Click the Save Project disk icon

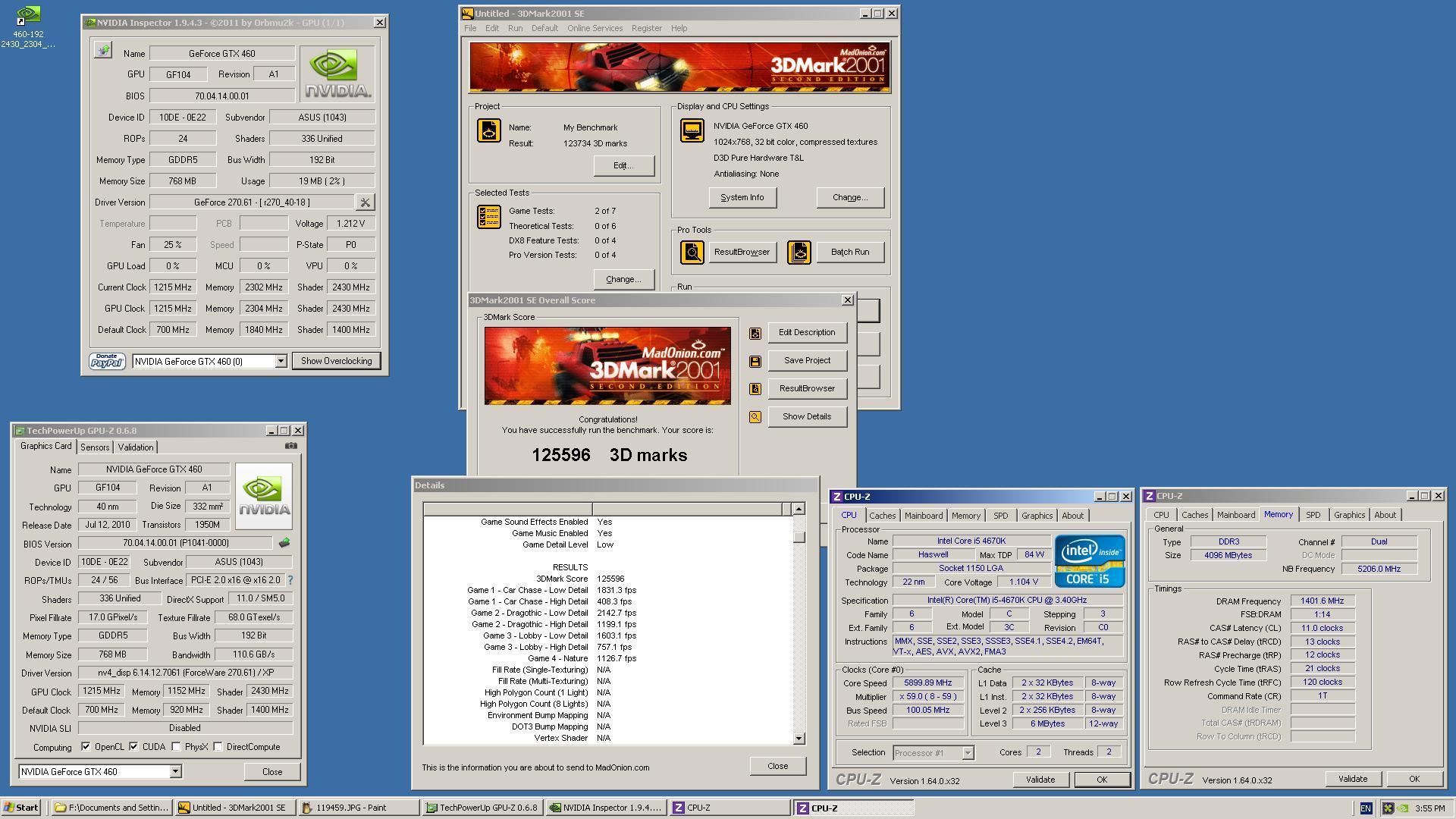pos(755,362)
